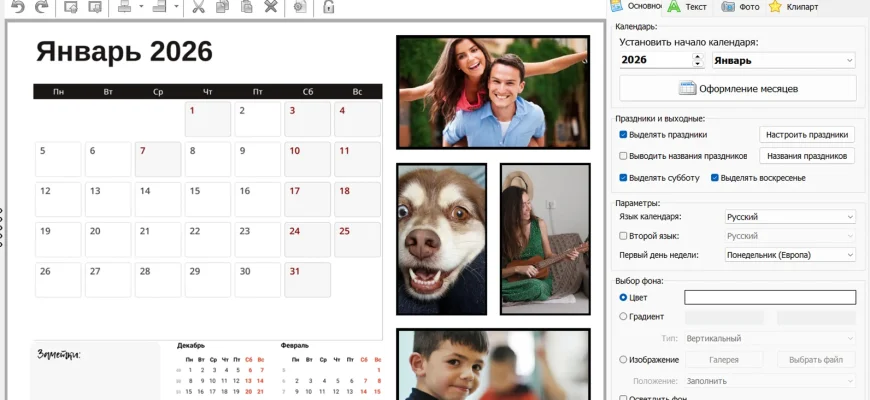This screenshot has height=400, width=870.
Task: Toggle Выделять воскресенье checkbox
Action: point(715,178)
